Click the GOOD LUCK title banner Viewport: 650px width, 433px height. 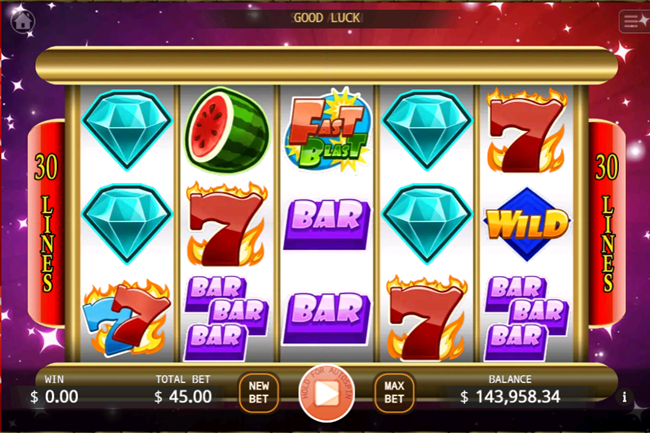tap(327, 18)
